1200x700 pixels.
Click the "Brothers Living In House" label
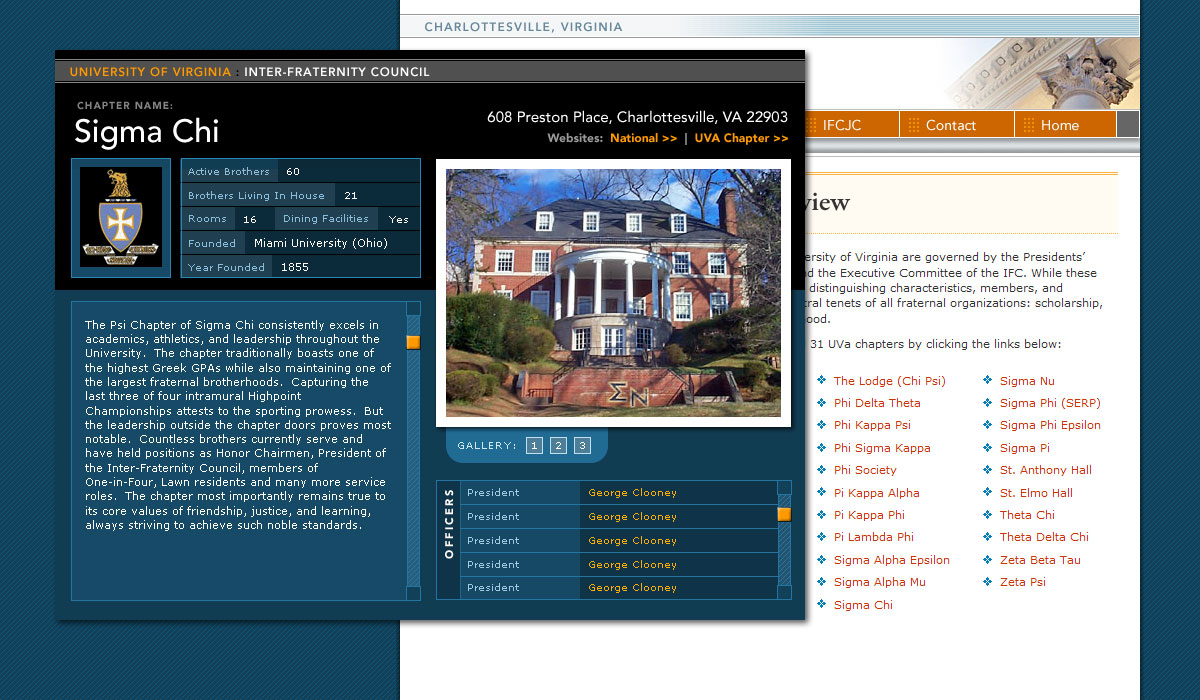point(256,196)
